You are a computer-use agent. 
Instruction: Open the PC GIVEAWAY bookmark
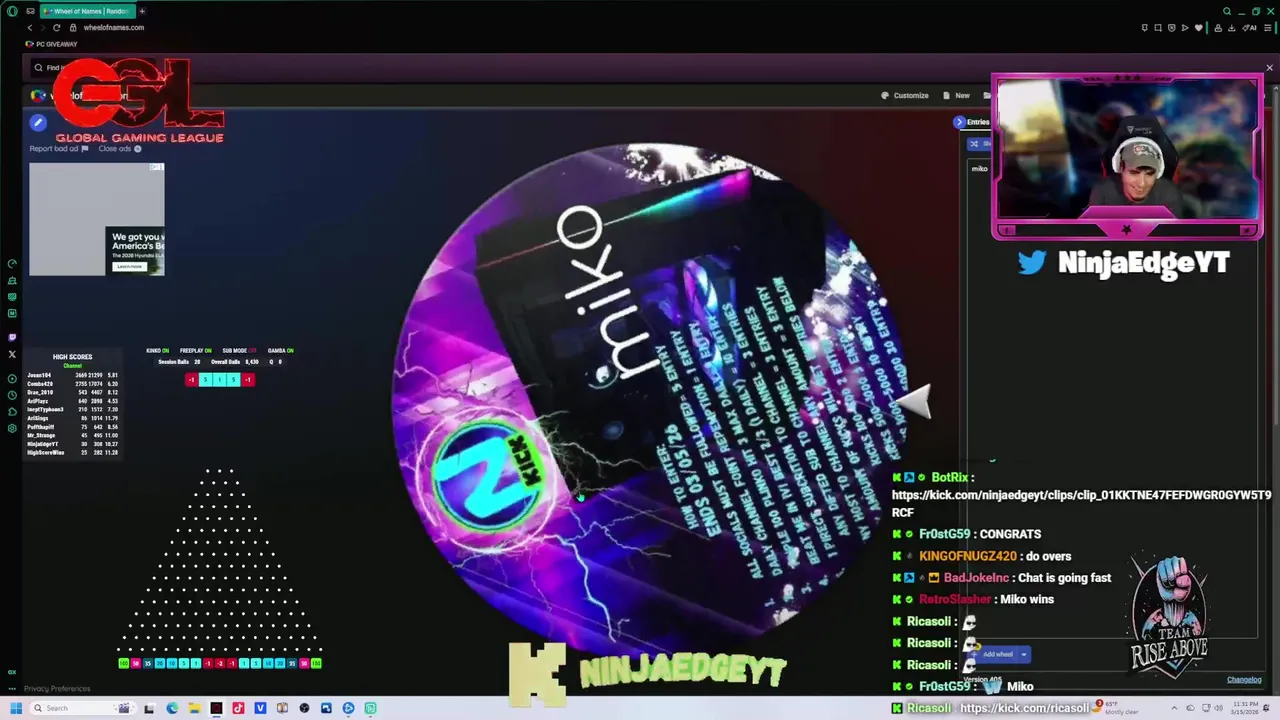[x=52, y=44]
